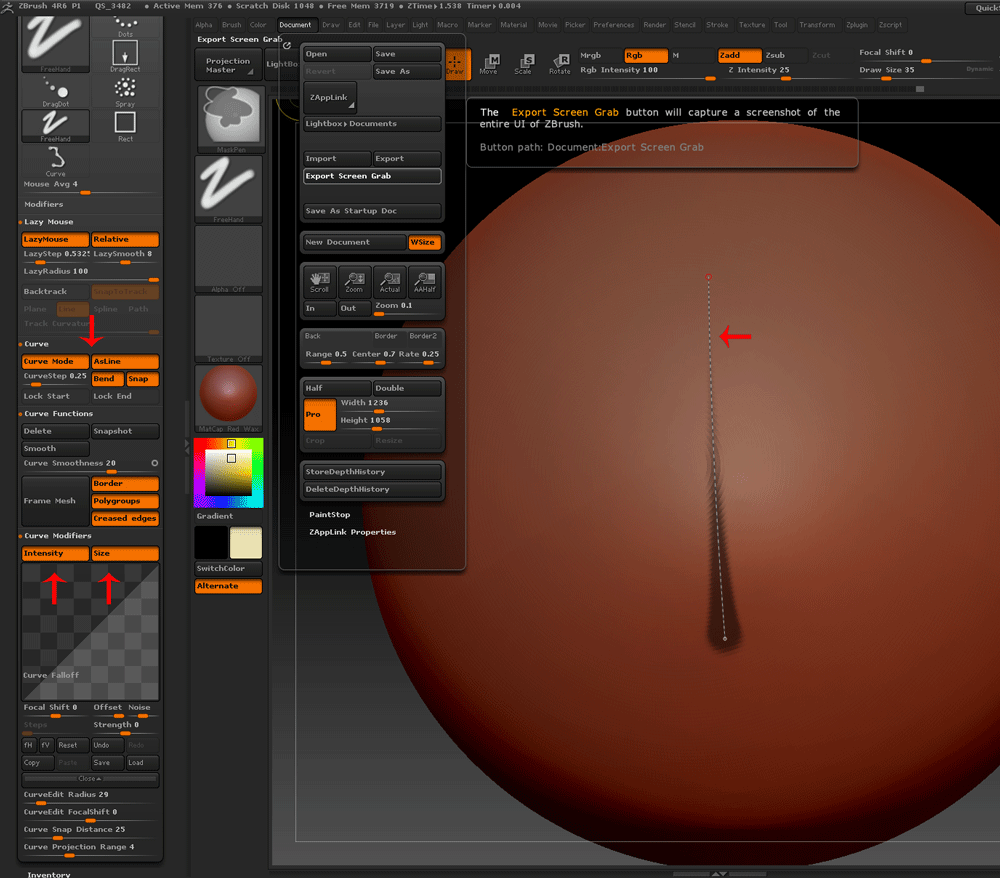Expand the Inventory section
The height and width of the screenshot is (878, 1000).
click(49, 874)
